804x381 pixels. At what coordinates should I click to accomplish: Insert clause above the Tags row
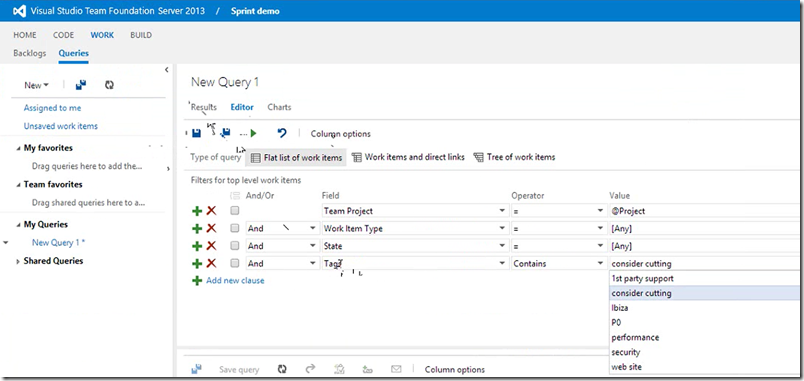[197, 263]
